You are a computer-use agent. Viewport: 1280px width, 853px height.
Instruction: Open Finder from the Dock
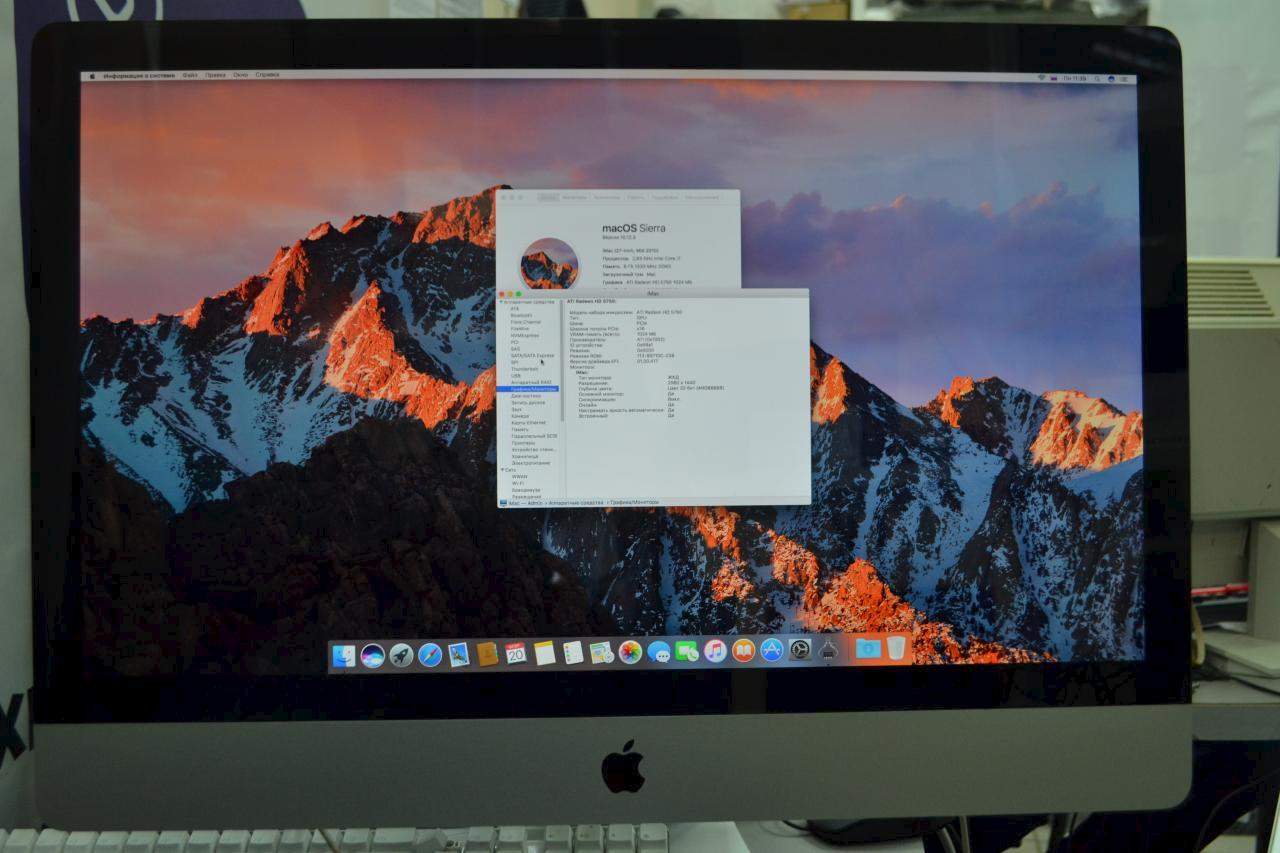(x=343, y=655)
